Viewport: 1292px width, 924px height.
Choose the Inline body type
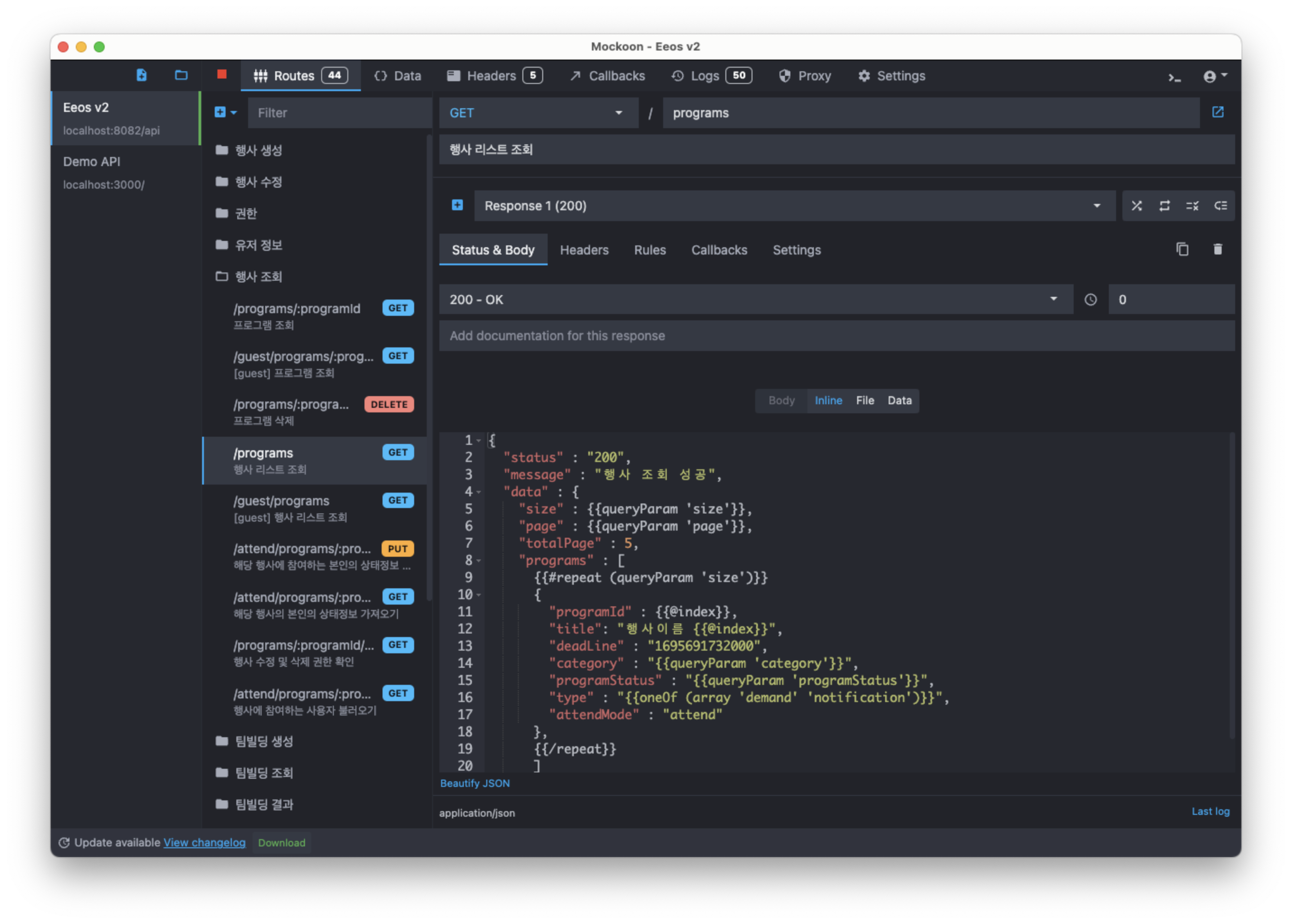coord(828,401)
